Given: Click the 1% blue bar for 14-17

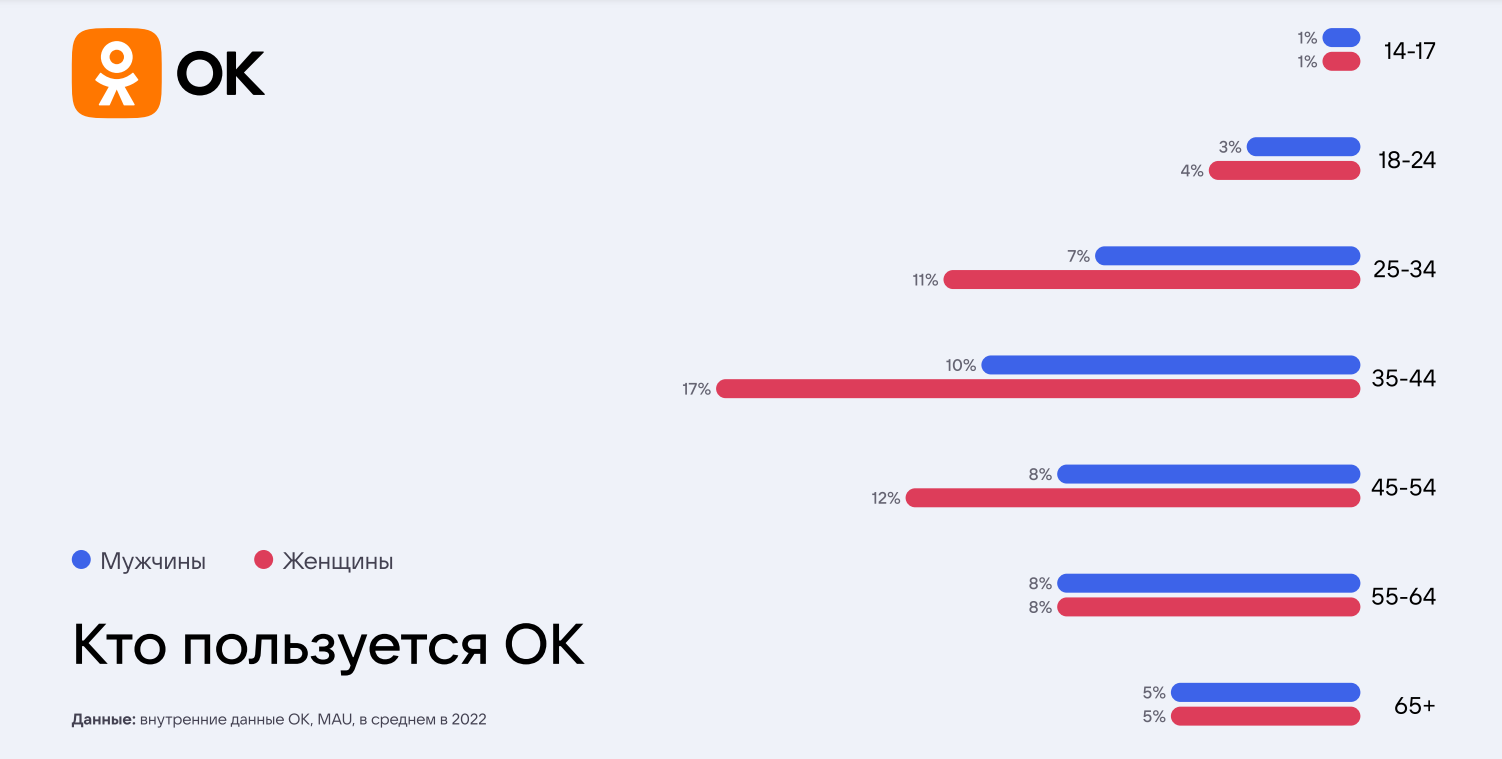Looking at the screenshot, I should [x=1342, y=38].
